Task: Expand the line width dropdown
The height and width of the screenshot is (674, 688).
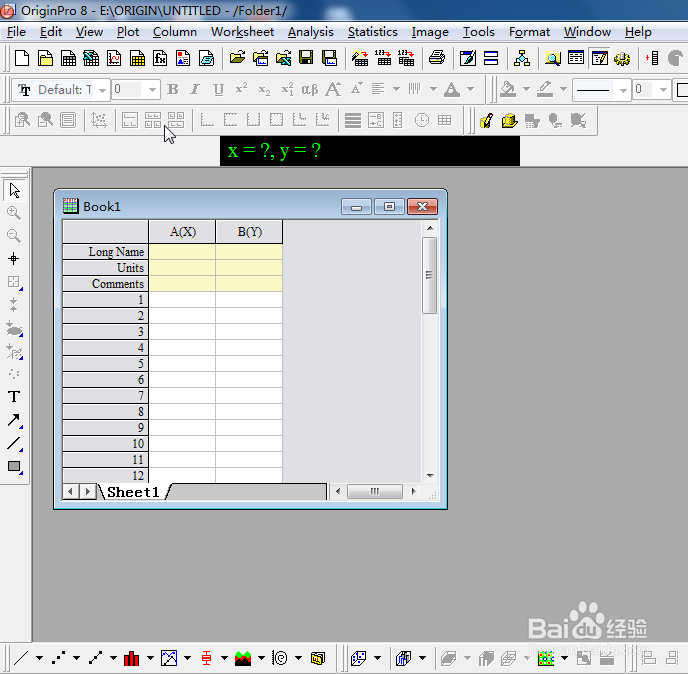Action: pos(663,90)
